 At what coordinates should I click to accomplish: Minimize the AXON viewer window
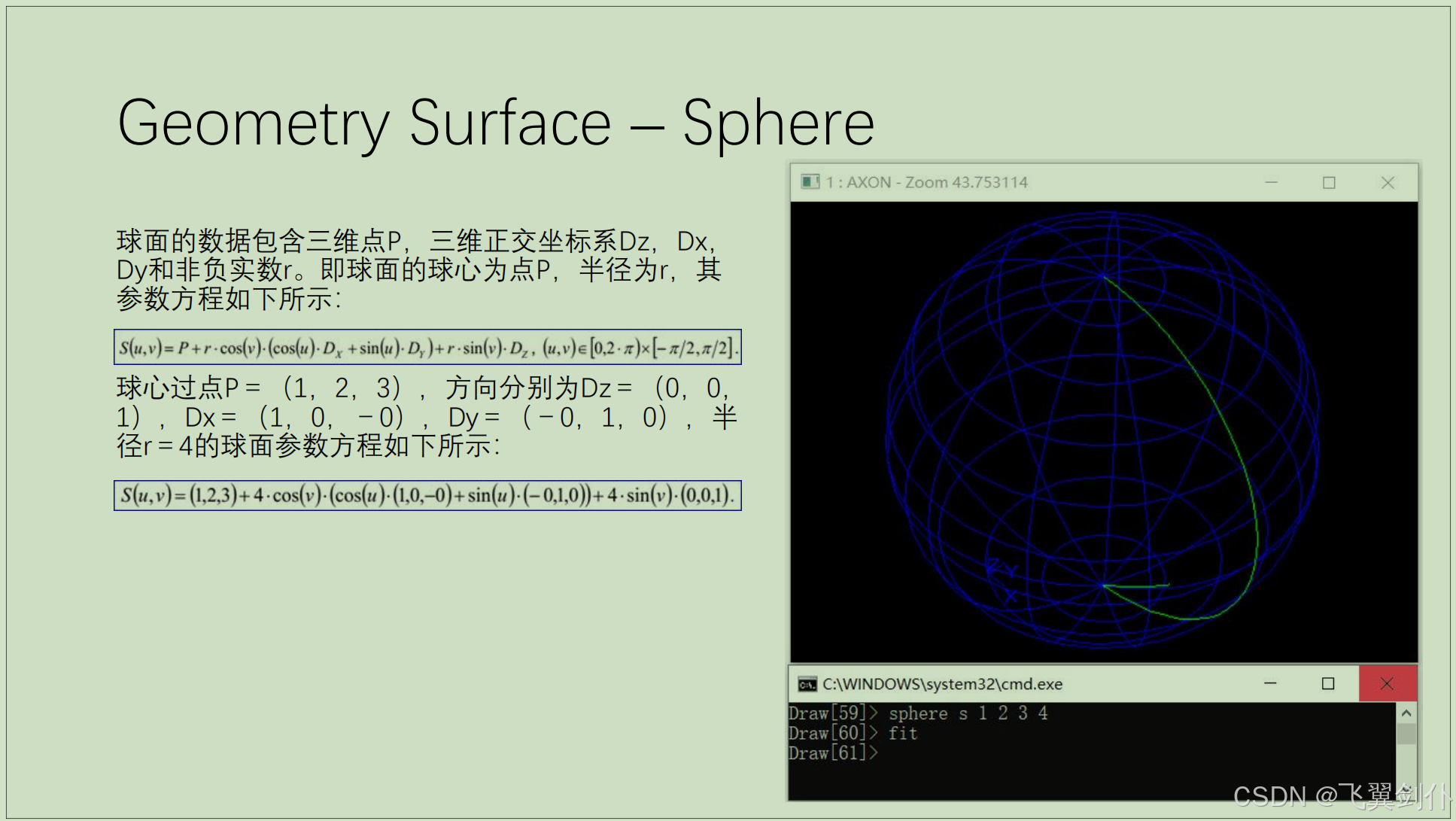coord(1271,182)
